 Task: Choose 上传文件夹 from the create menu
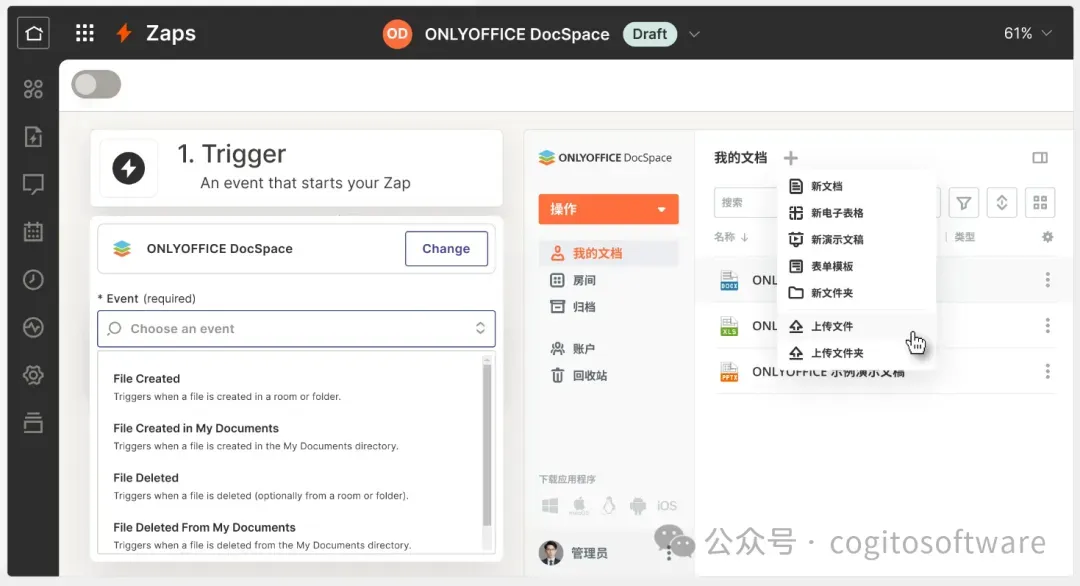856,353
